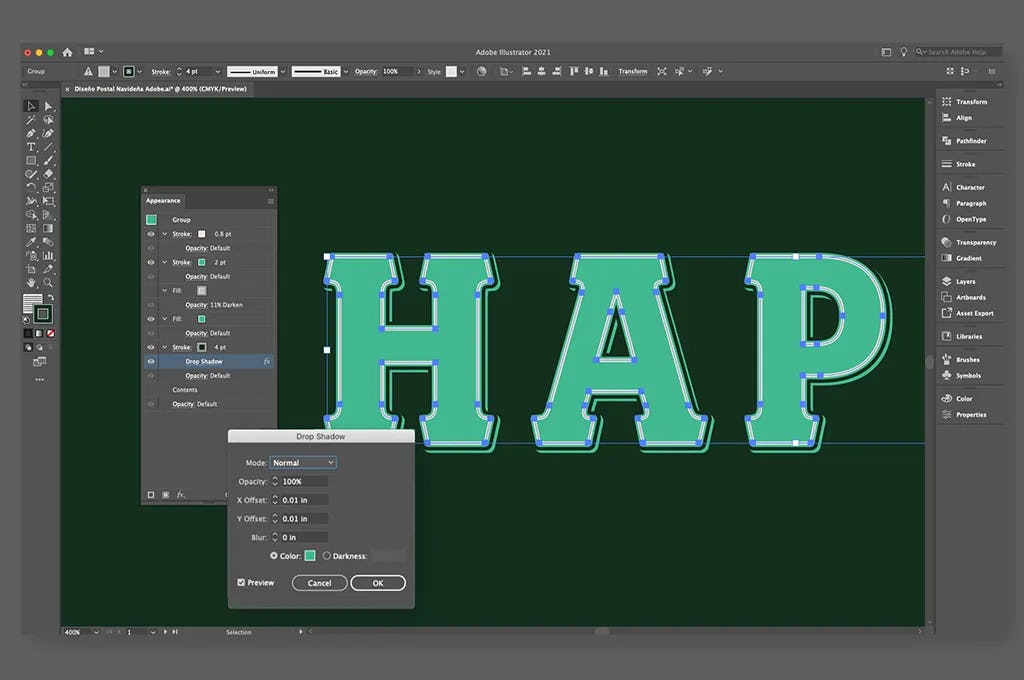Open the Libraries panel
1024x680 pixels.
[x=963, y=337]
